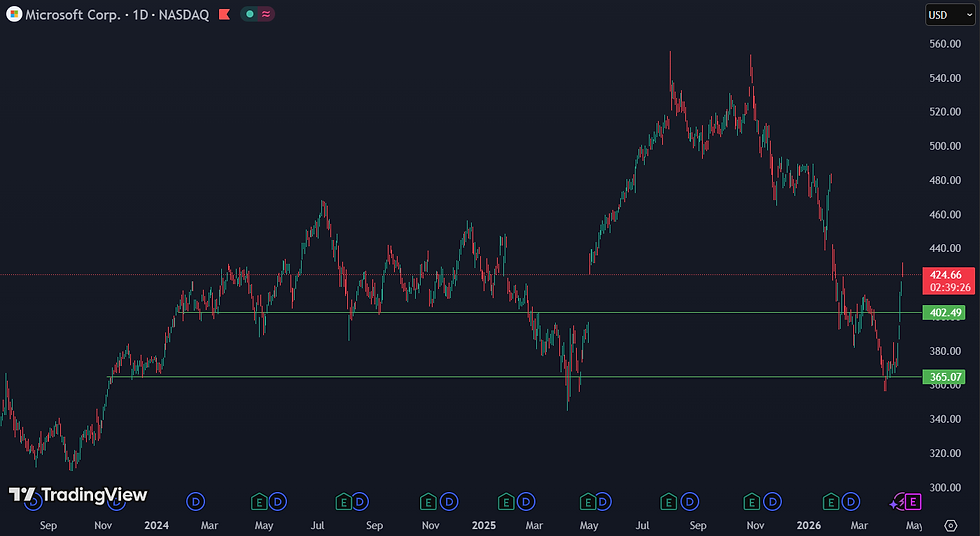Click the purple upcoming earnings E marker
Screen dimensions: 980x536
pyautogui.click(x=913, y=501)
